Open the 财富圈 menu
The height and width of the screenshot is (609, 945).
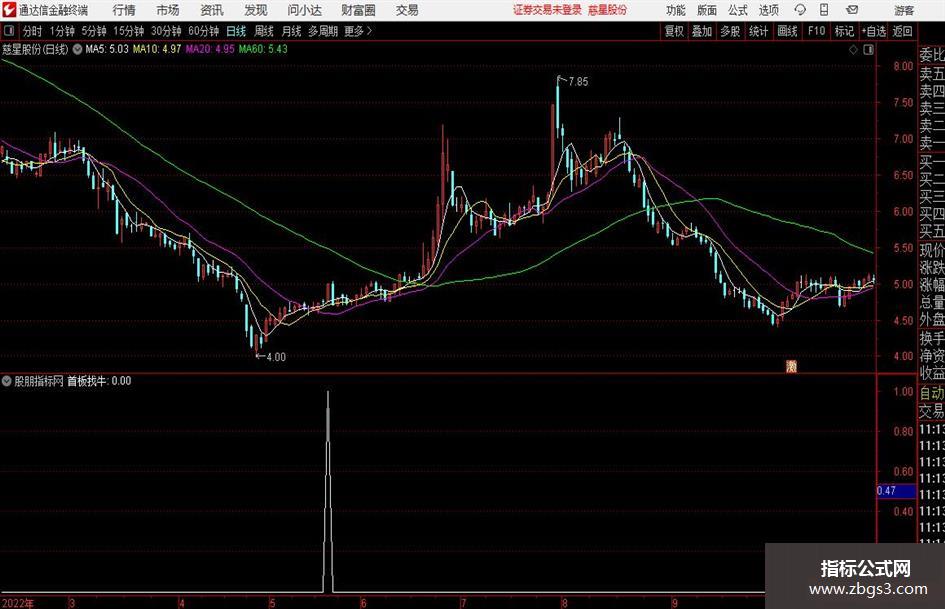(x=358, y=10)
